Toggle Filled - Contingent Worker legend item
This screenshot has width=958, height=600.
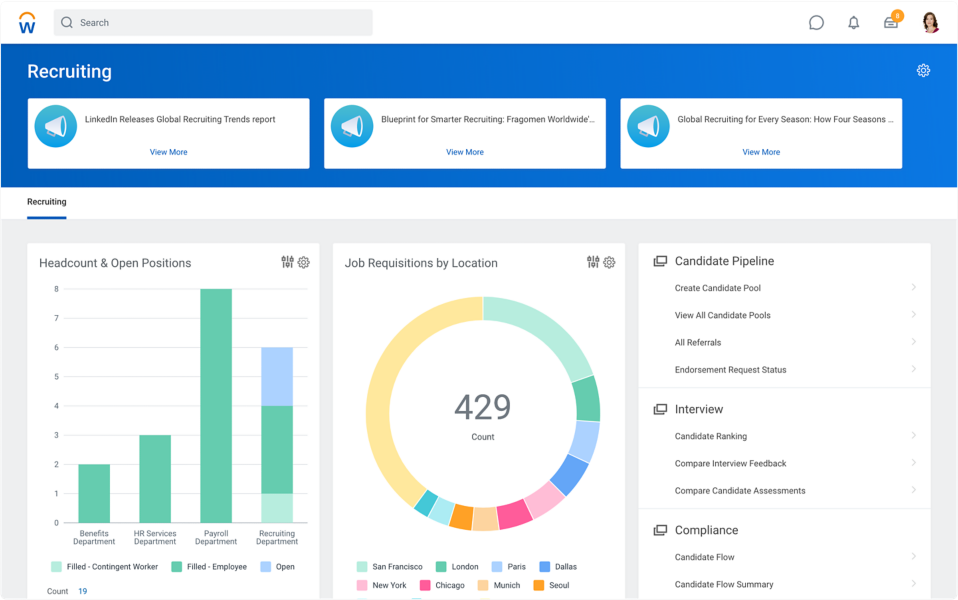[x=104, y=567]
